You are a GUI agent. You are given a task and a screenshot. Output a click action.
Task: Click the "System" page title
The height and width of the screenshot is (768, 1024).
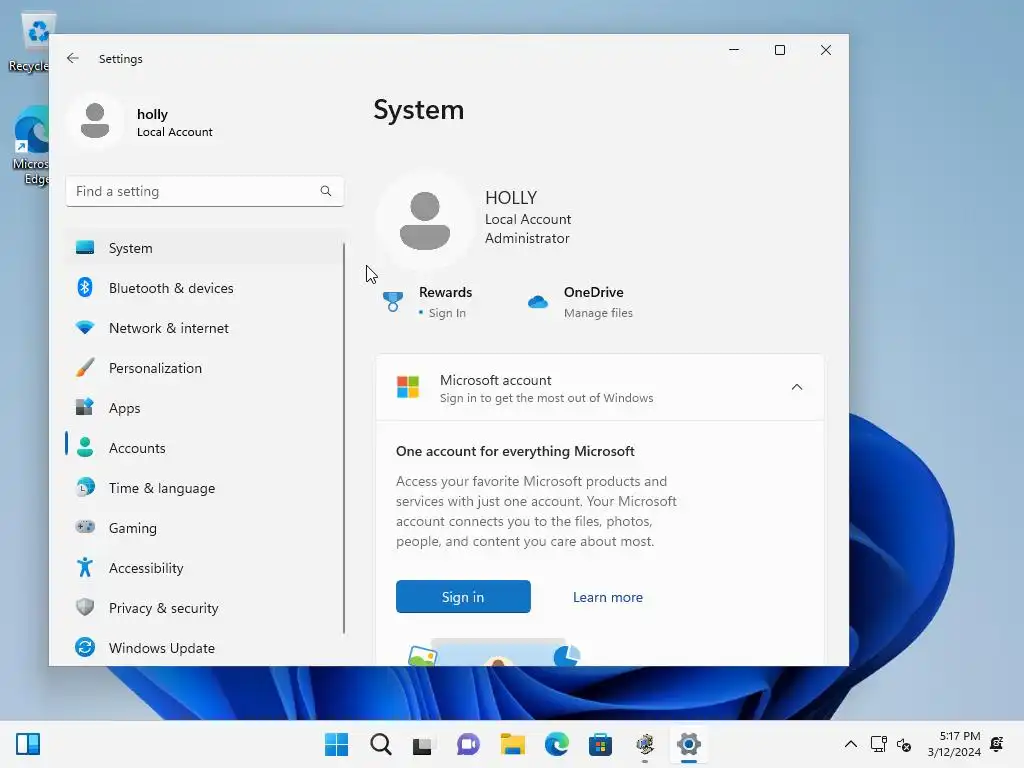419,110
